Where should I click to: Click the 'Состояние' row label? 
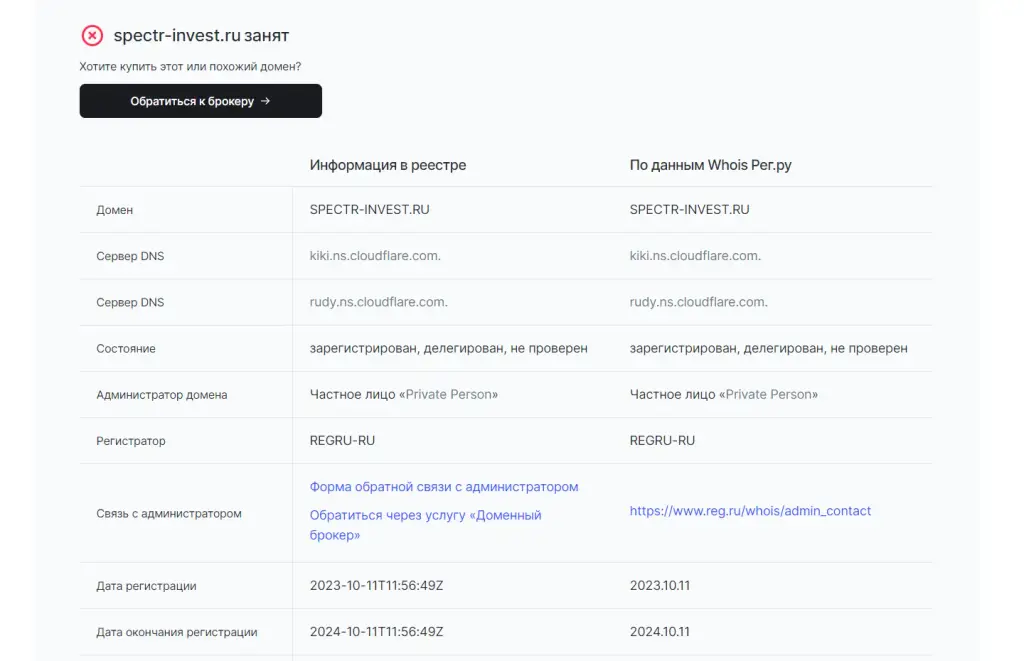tap(126, 349)
